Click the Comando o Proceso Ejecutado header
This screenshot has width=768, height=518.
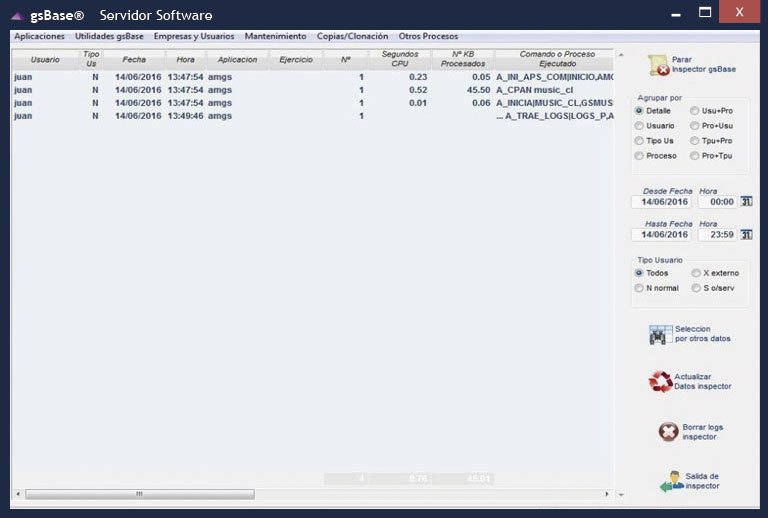554,59
